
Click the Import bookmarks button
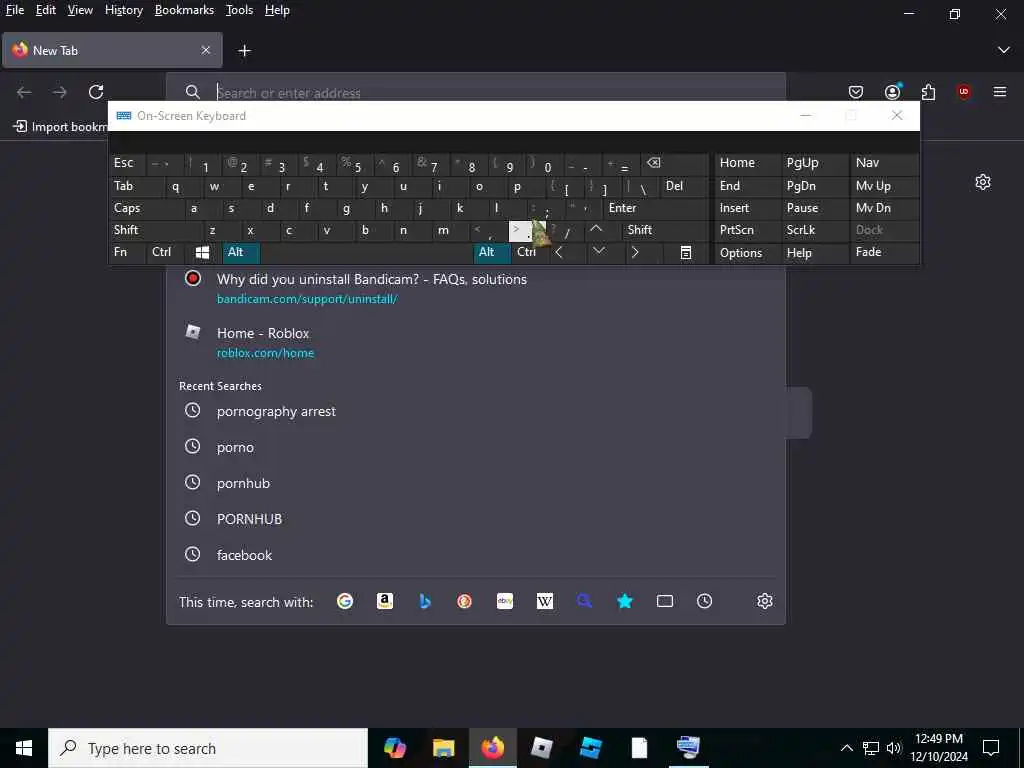tap(60, 127)
